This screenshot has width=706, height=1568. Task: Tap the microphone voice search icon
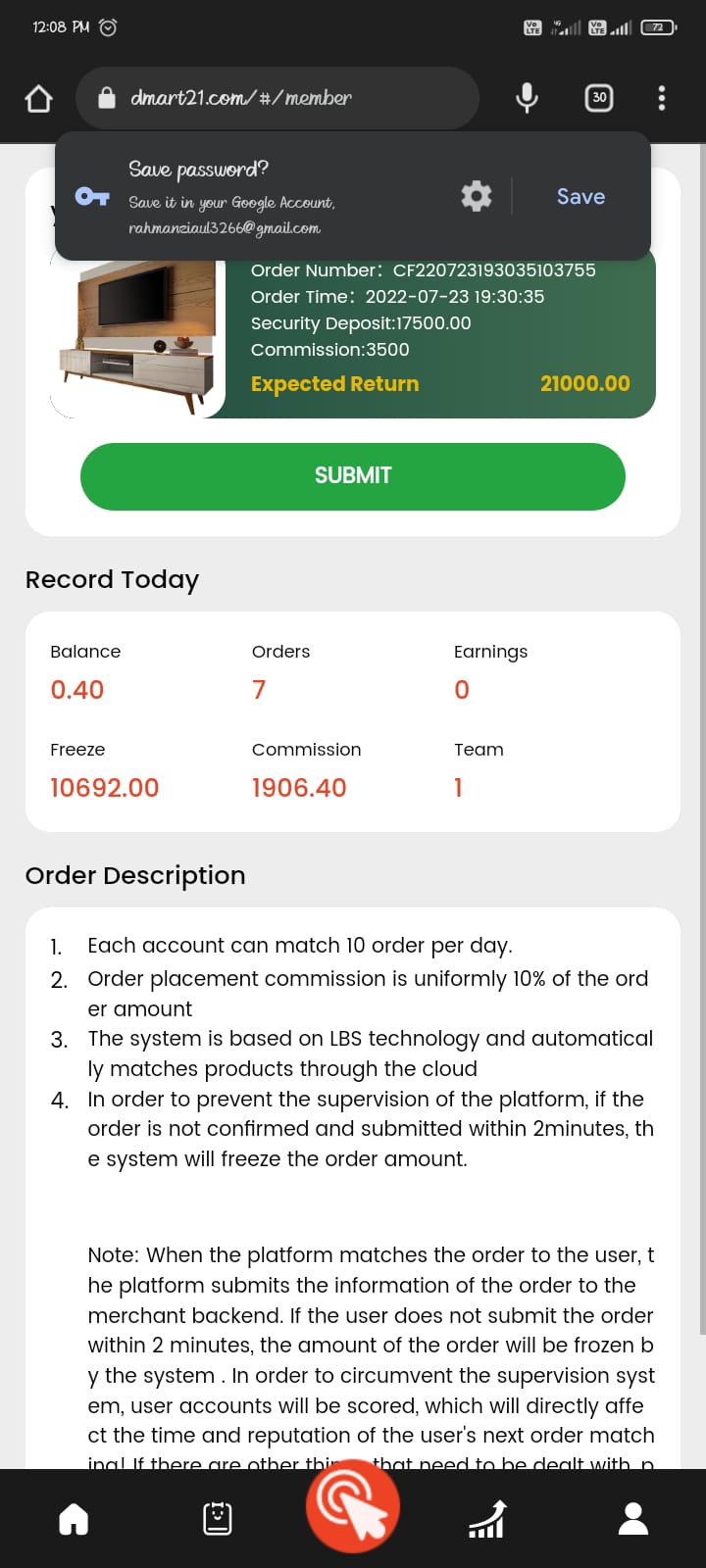(527, 98)
